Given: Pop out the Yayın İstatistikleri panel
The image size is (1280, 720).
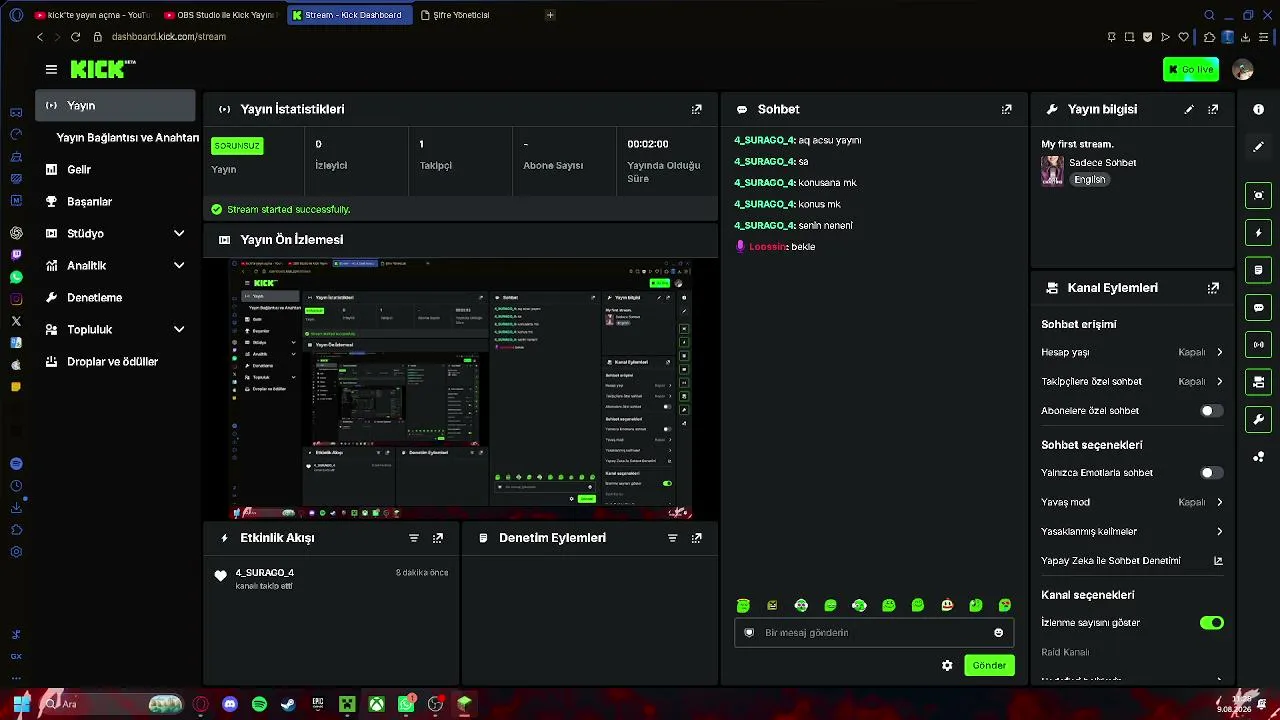Looking at the screenshot, I should click(697, 109).
